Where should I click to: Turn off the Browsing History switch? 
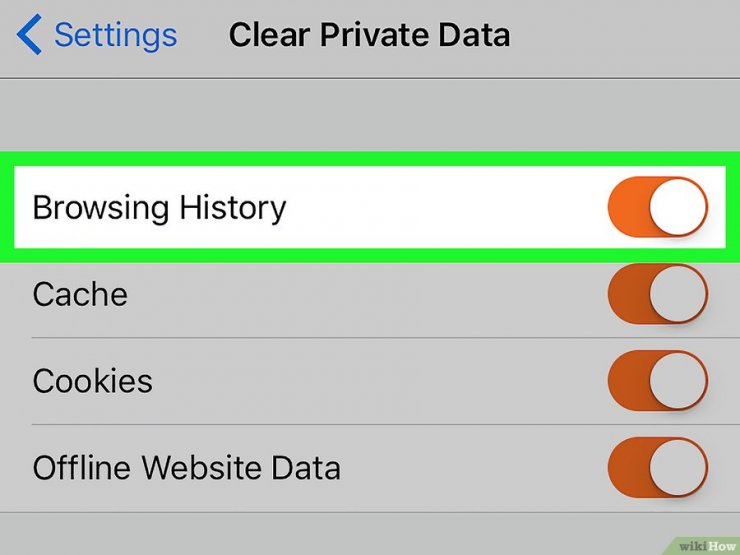click(x=658, y=207)
